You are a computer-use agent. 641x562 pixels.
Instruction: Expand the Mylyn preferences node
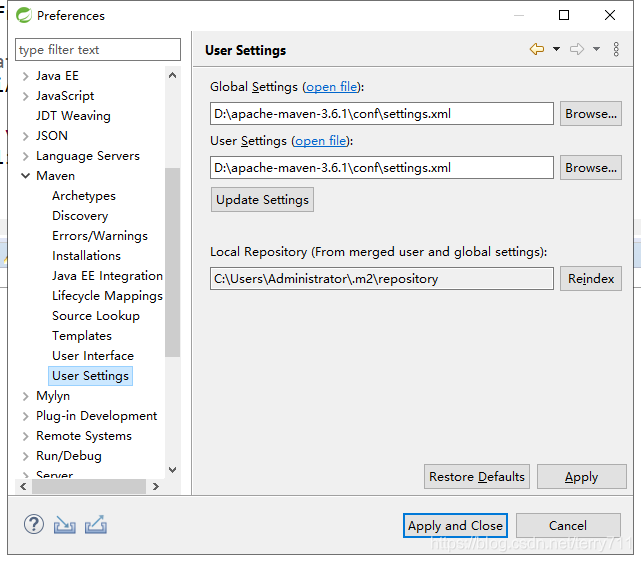tap(26, 396)
